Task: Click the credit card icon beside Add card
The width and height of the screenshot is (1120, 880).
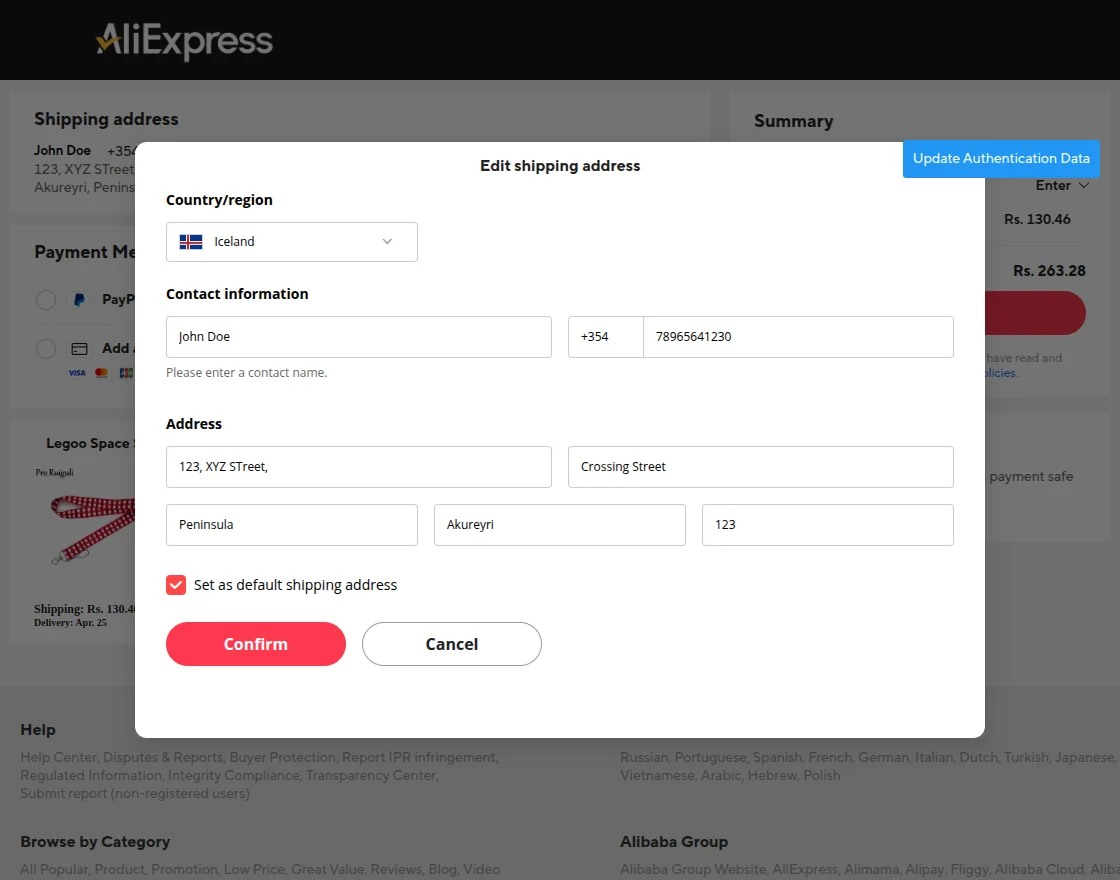Action: (x=80, y=348)
